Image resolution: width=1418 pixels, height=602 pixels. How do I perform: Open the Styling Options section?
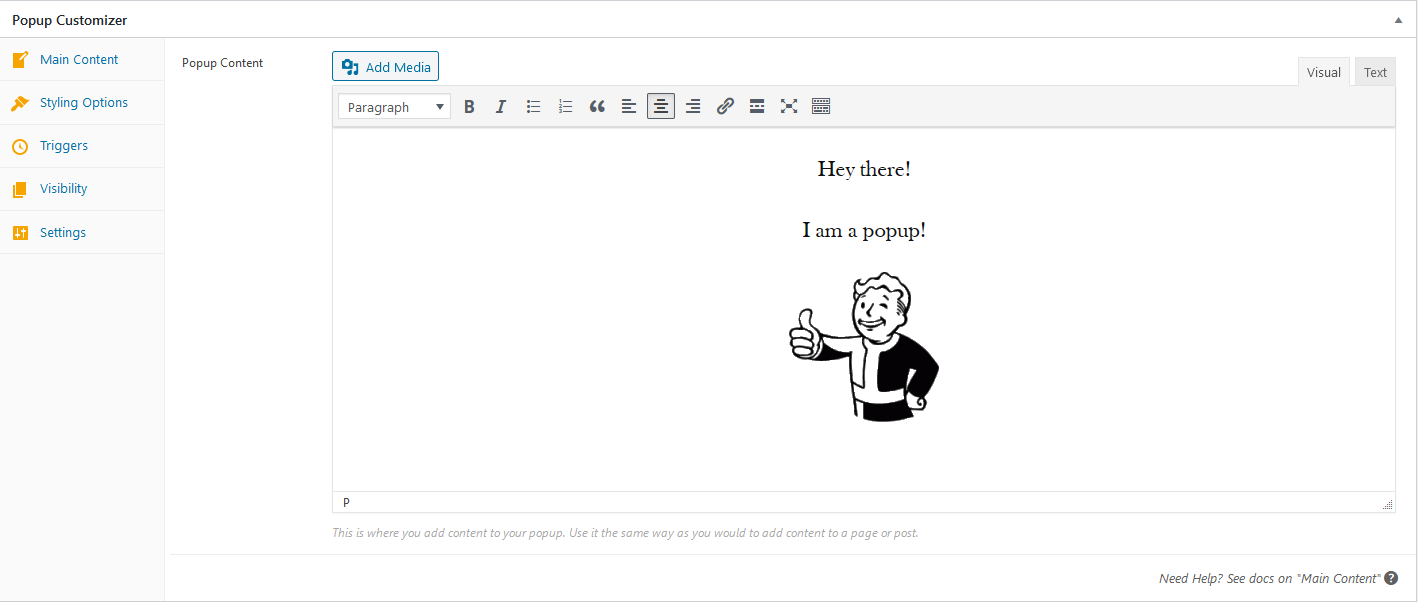(x=83, y=102)
